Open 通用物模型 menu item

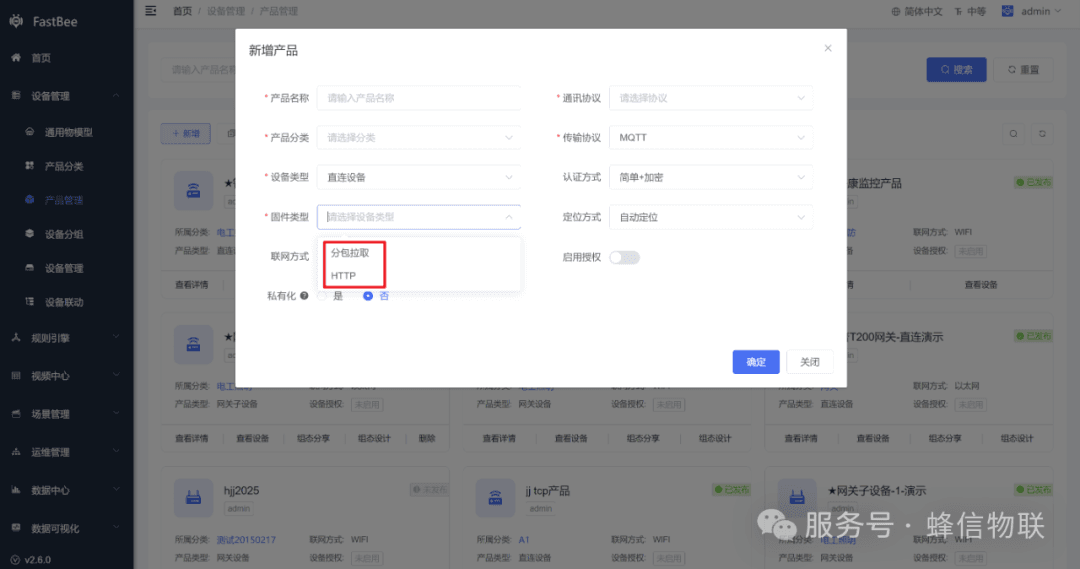67,132
